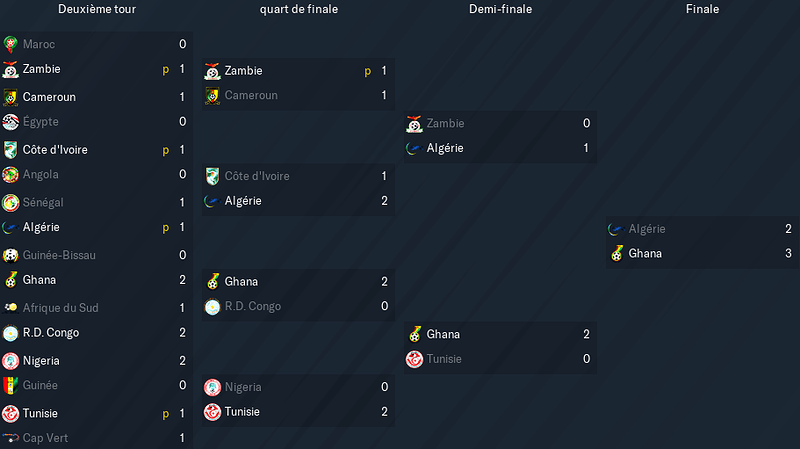The height and width of the screenshot is (449, 800).
Task: Click the Ghana badge in the Finale
Action: (617, 254)
